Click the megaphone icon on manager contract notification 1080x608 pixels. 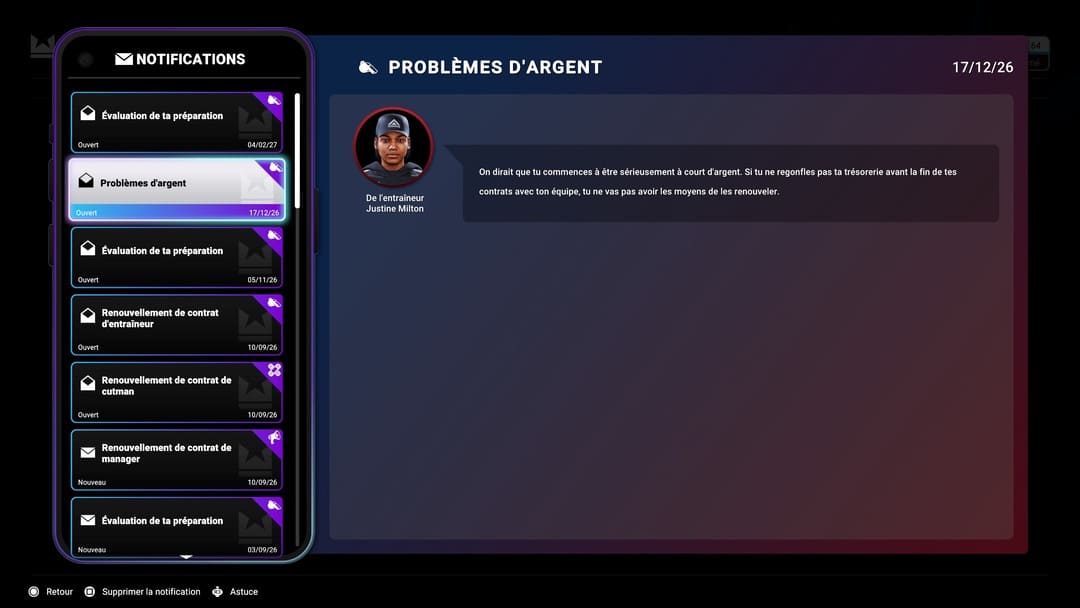point(274,437)
